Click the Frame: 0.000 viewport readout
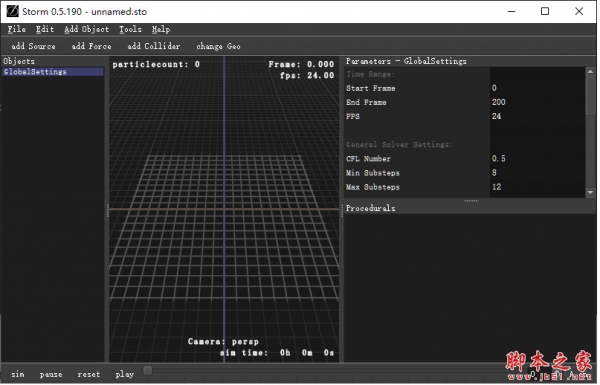This screenshot has width=600, height=385. point(301,64)
